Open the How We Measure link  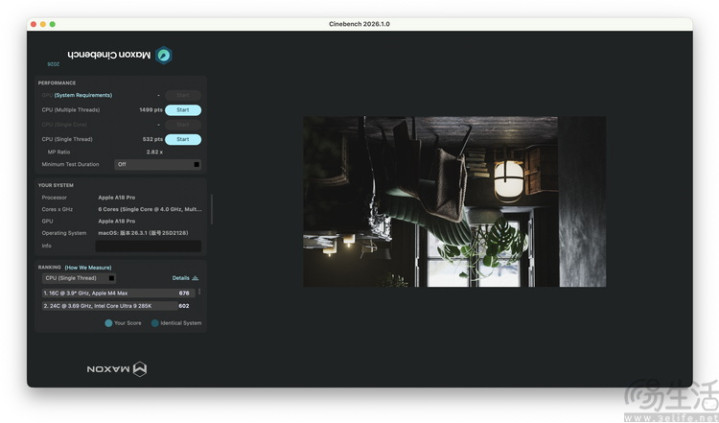88,267
